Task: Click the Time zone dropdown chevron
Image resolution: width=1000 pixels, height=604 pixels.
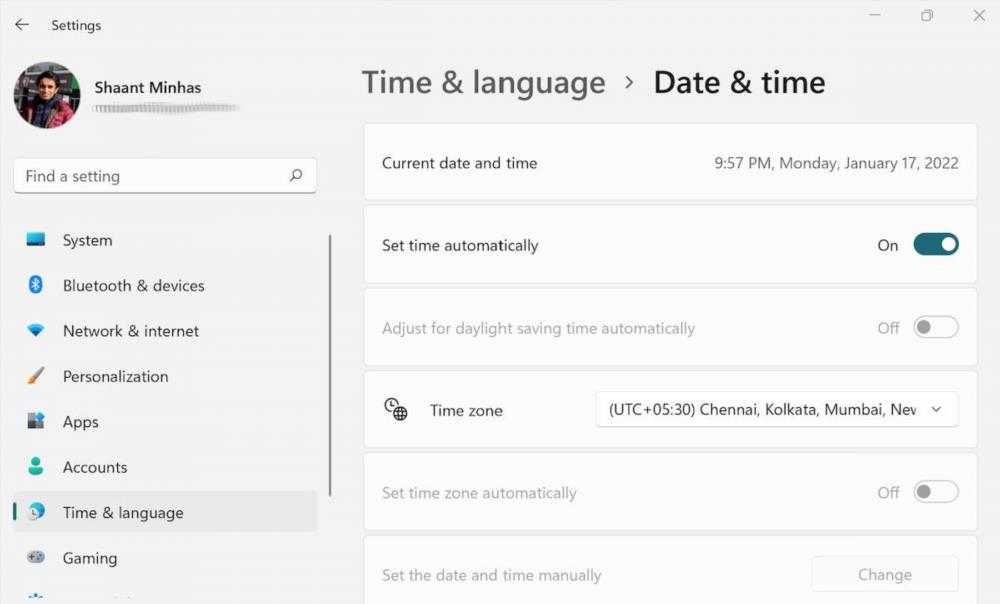Action: click(937, 410)
